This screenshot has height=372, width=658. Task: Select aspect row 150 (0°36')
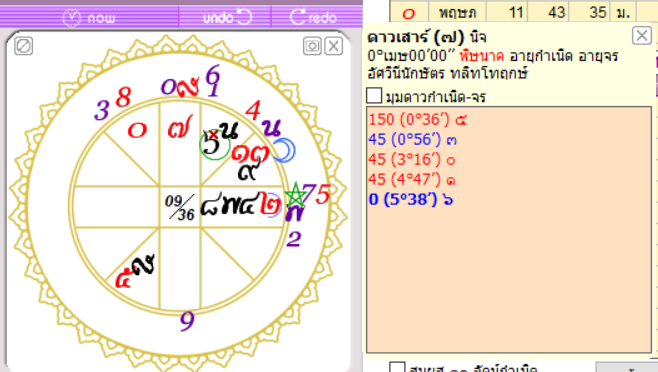(x=418, y=120)
